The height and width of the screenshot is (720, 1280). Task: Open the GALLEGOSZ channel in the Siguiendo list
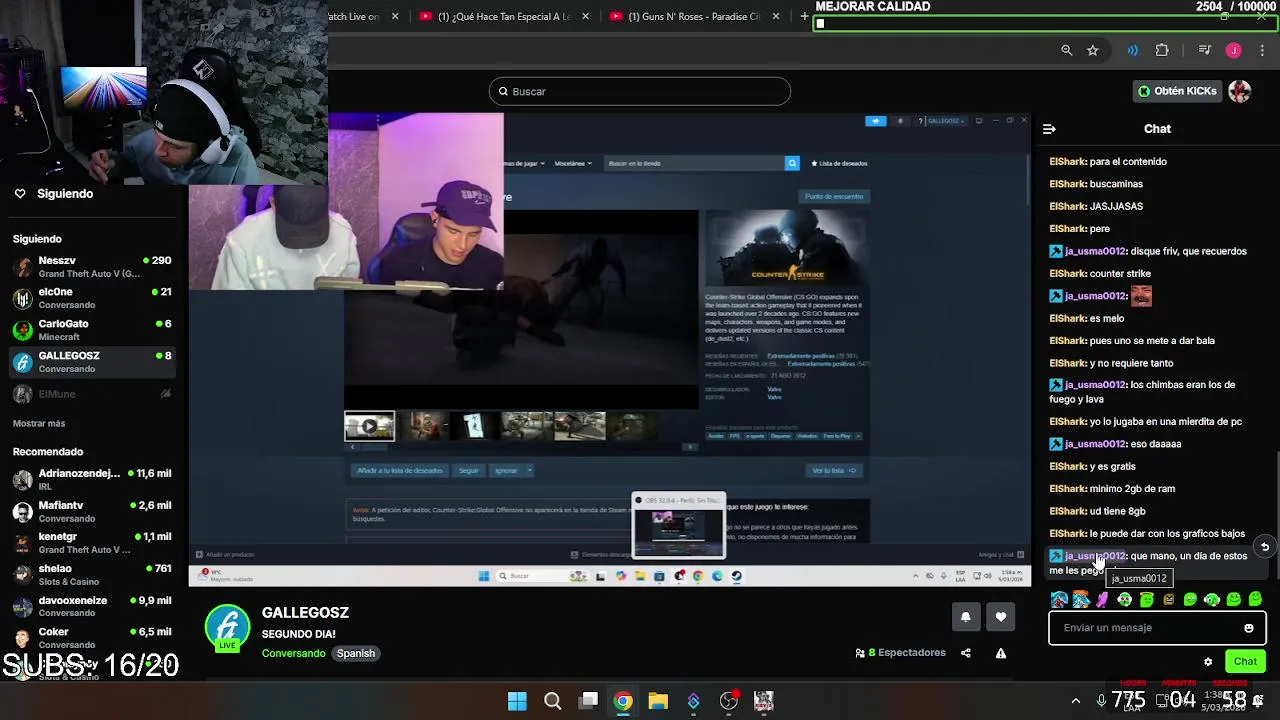[x=92, y=362]
